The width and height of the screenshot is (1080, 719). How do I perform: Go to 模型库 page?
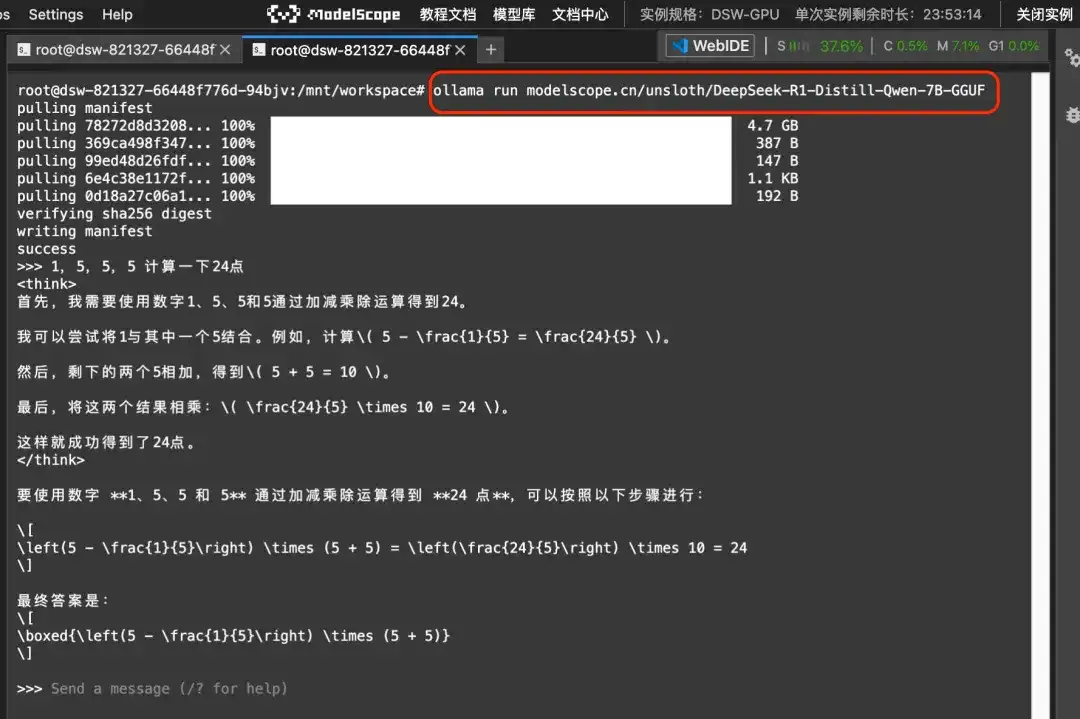tap(514, 14)
